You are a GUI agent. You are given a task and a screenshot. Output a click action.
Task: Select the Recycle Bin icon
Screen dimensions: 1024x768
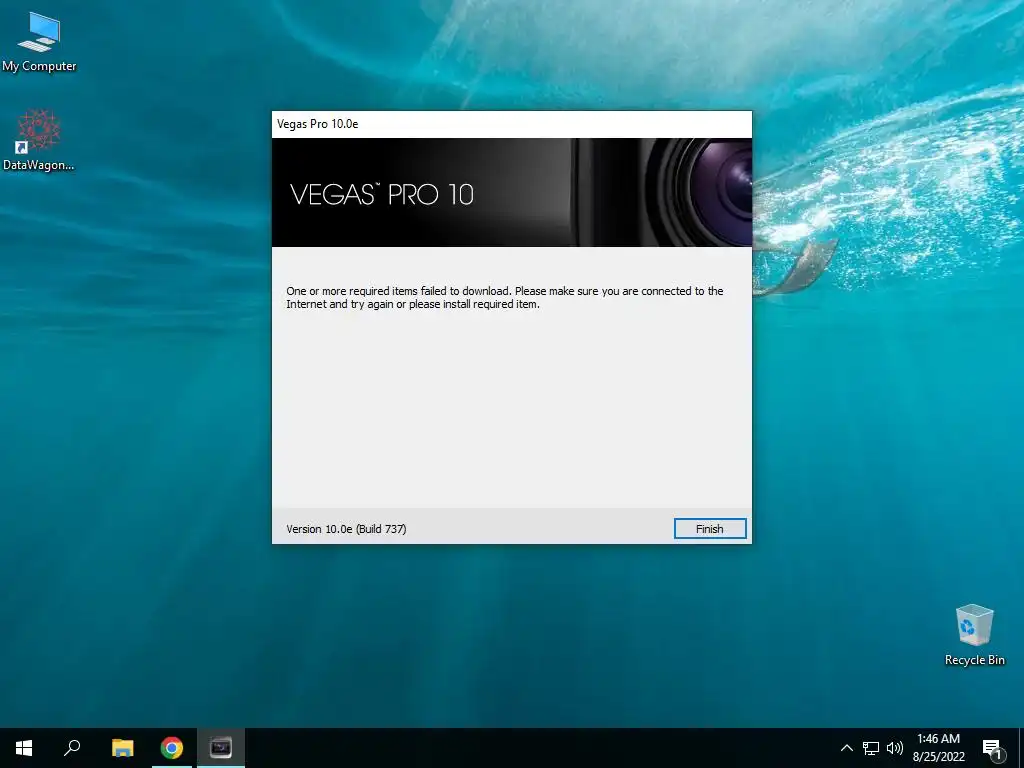[974, 635]
